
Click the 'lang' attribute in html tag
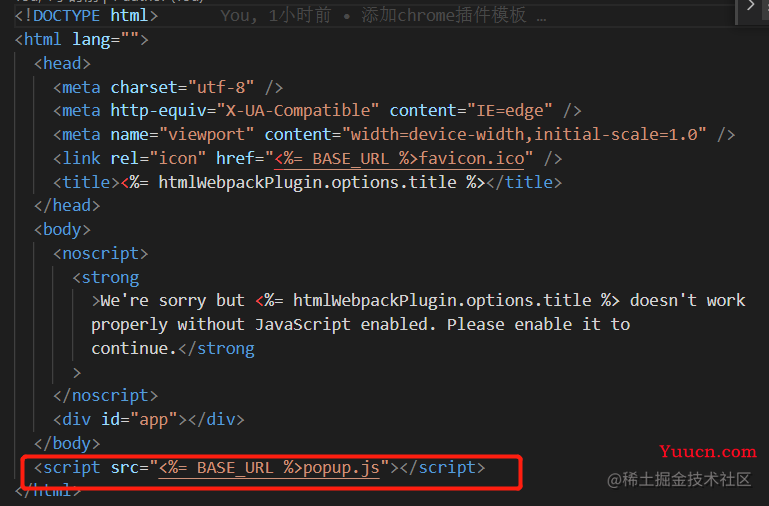(91, 39)
